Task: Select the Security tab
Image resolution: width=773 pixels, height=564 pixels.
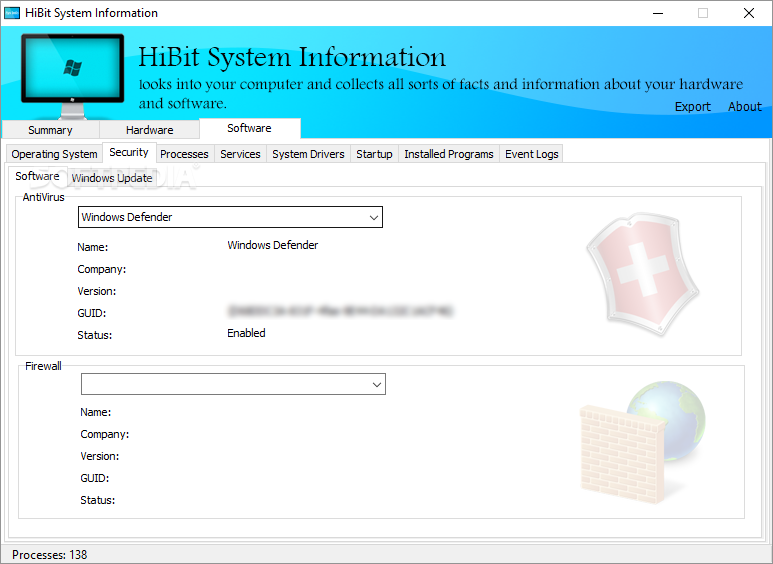Action: pyautogui.click(x=129, y=152)
